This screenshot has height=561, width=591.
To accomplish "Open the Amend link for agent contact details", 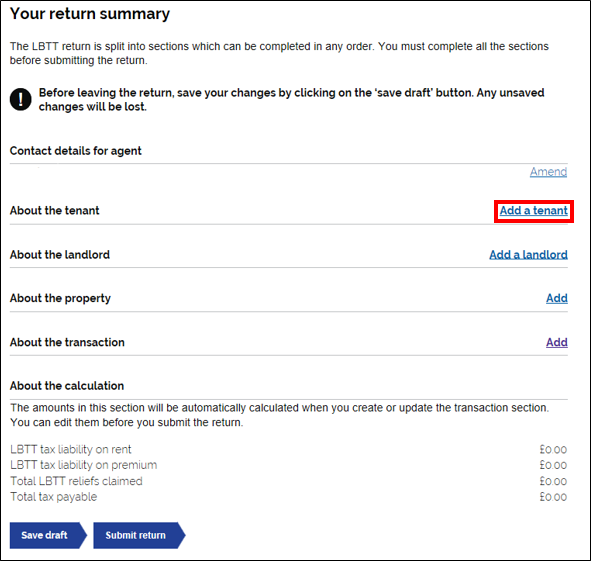I will click(x=548, y=172).
